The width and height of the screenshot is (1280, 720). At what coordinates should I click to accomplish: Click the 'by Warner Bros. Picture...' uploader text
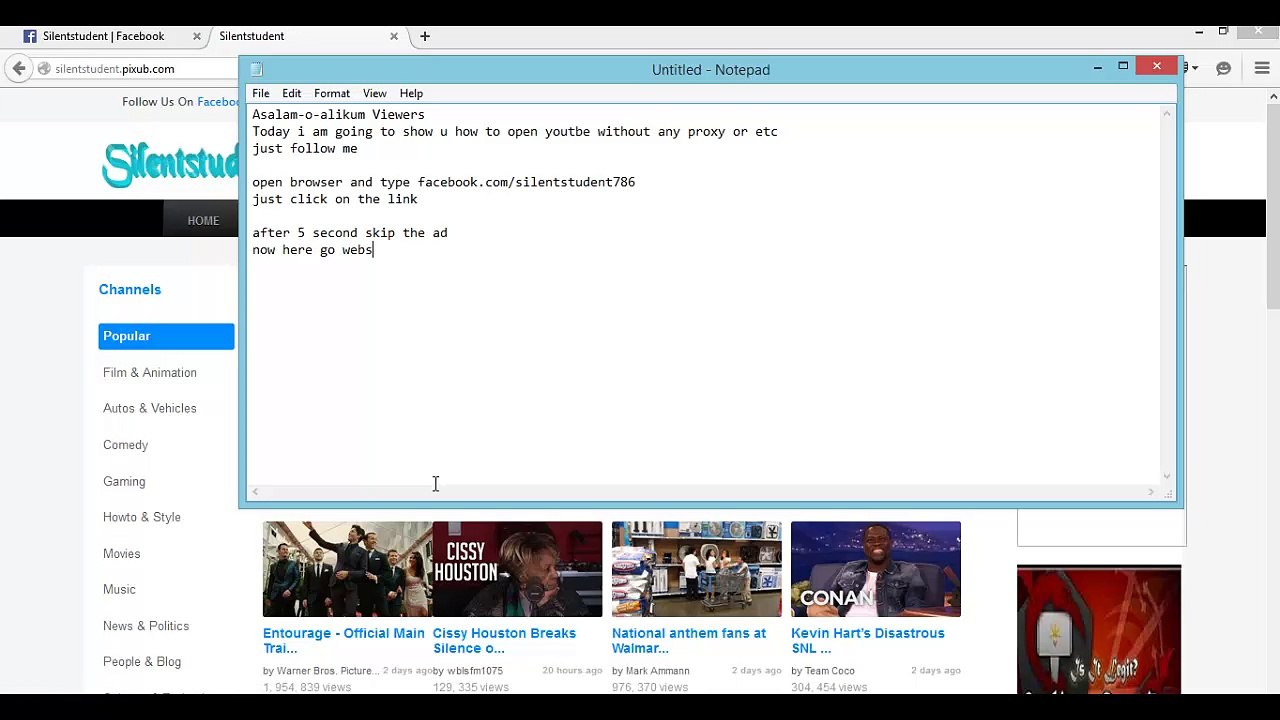320,671
